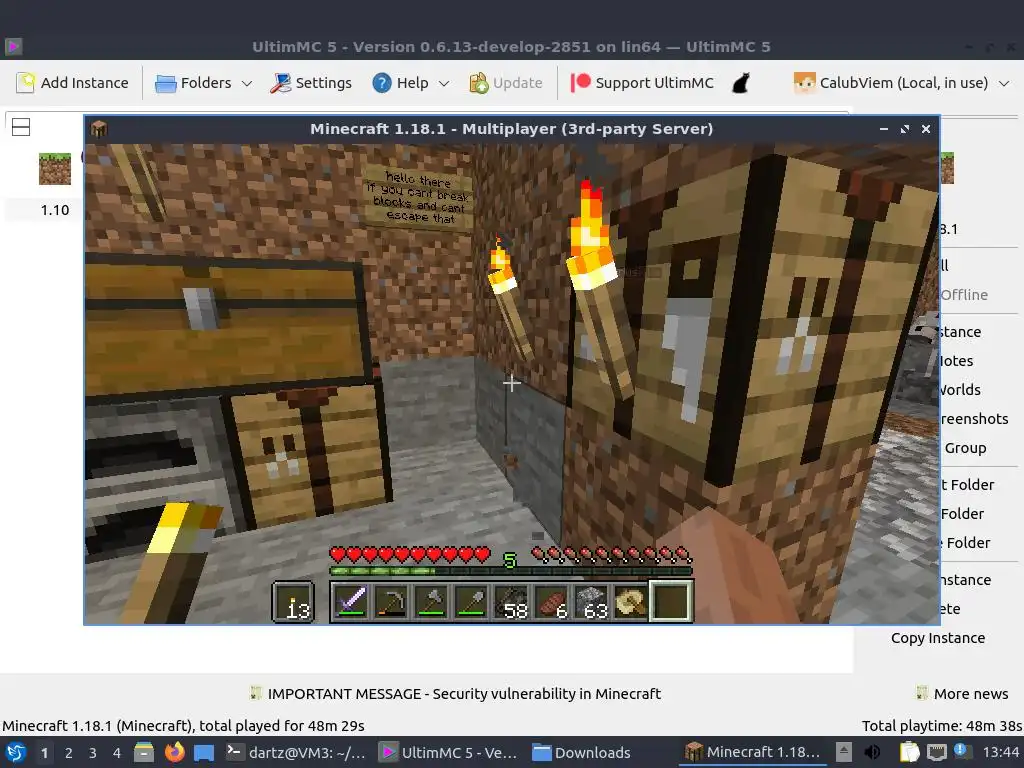
Task: Maximize the Minecraft 1.18.1 window
Action: (904, 129)
